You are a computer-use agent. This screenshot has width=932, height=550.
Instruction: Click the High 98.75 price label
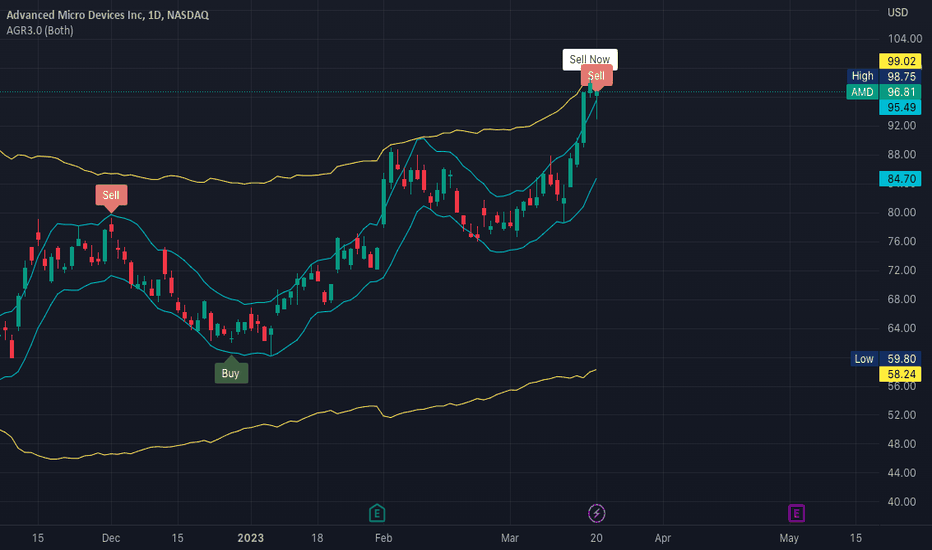click(884, 76)
